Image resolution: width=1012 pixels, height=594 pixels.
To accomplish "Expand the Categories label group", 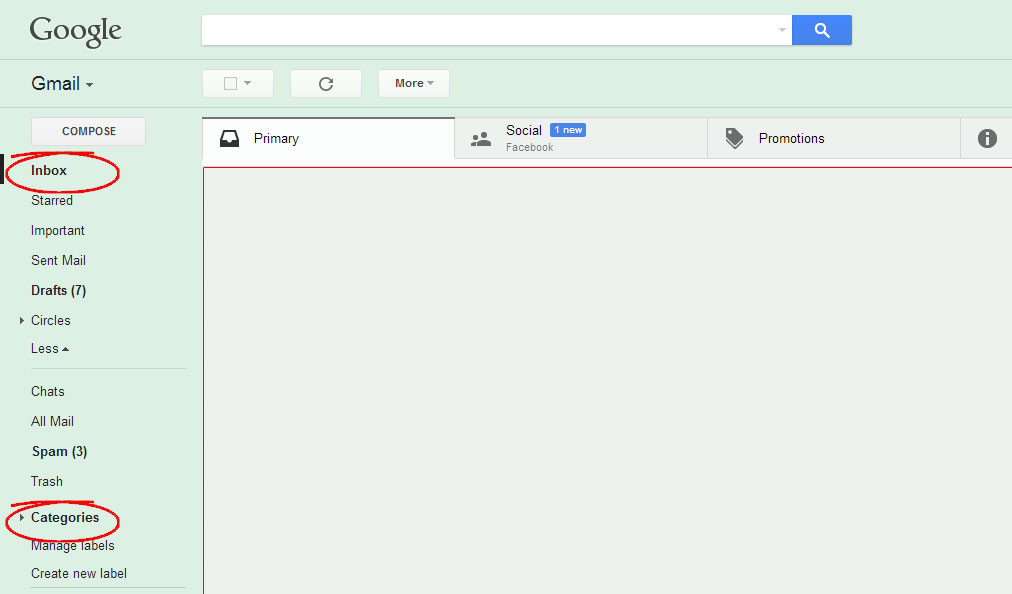I will 21,518.
